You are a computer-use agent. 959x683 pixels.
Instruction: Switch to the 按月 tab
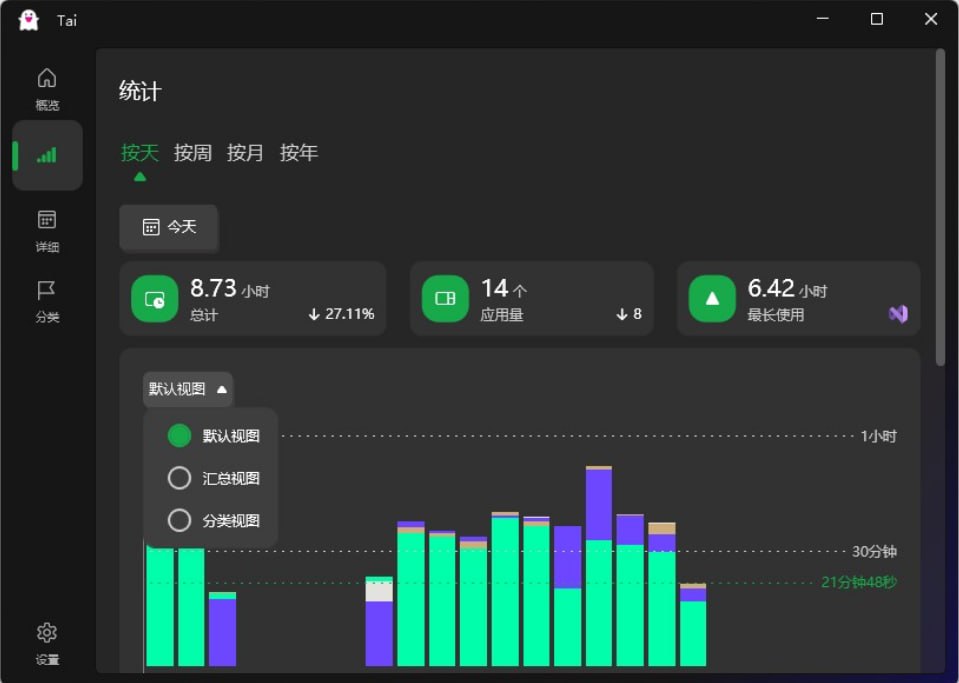(x=245, y=153)
